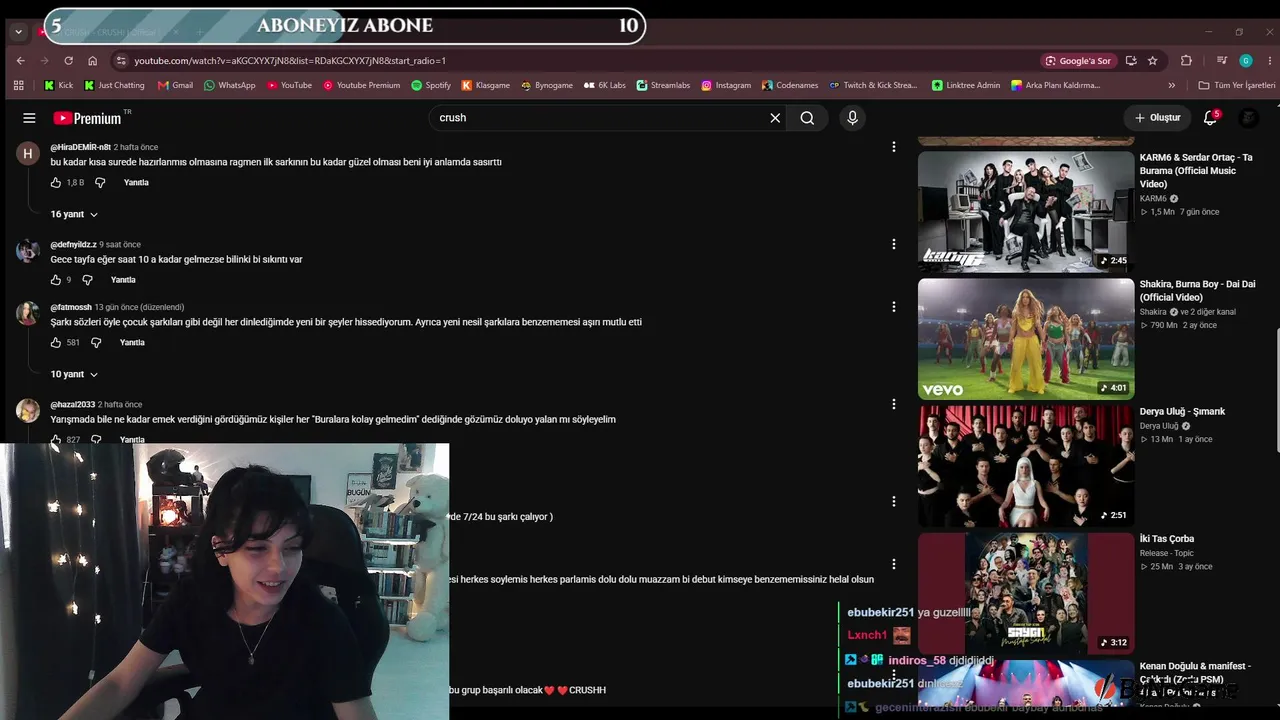Open the apps grid in bookmarks bar

click(18, 85)
